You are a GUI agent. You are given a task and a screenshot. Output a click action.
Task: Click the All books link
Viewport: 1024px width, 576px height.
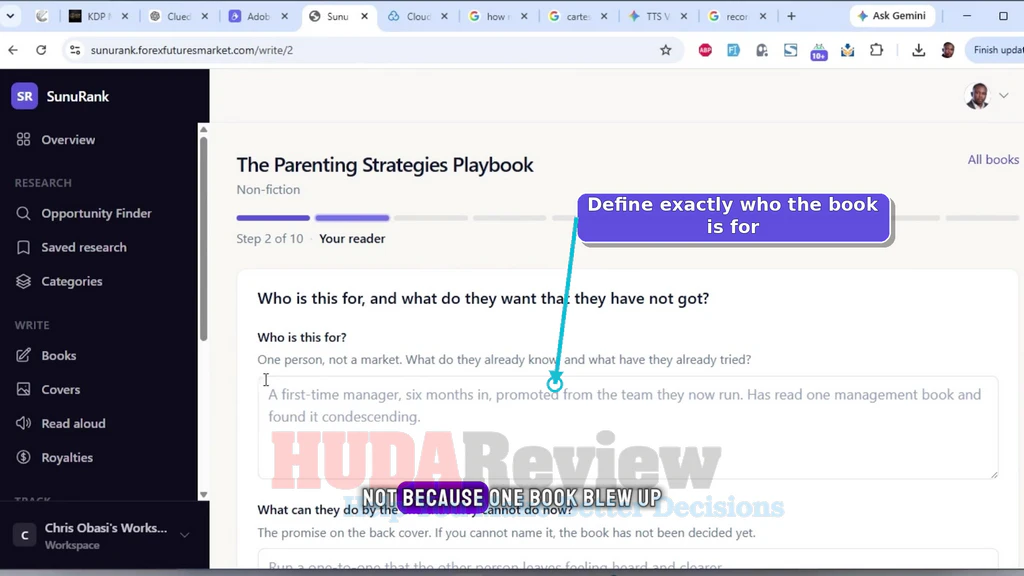[x=993, y=159]
